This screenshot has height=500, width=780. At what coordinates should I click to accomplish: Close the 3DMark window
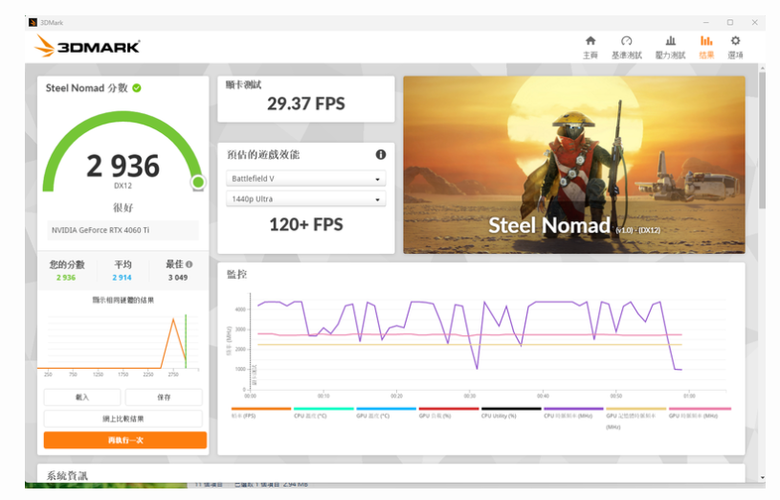click(755, 22)
